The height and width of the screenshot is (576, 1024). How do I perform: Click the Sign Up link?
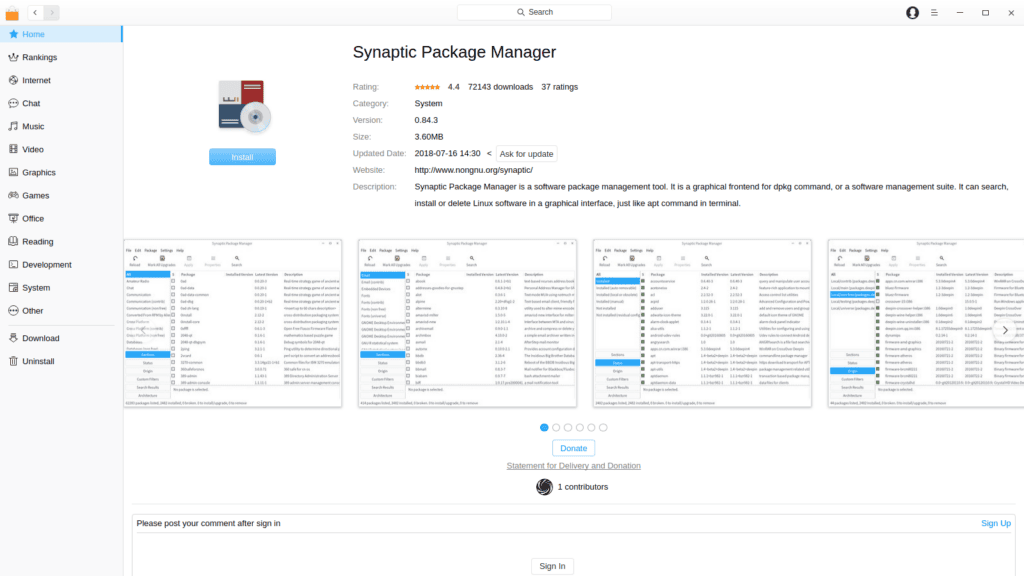pos(996,523)
